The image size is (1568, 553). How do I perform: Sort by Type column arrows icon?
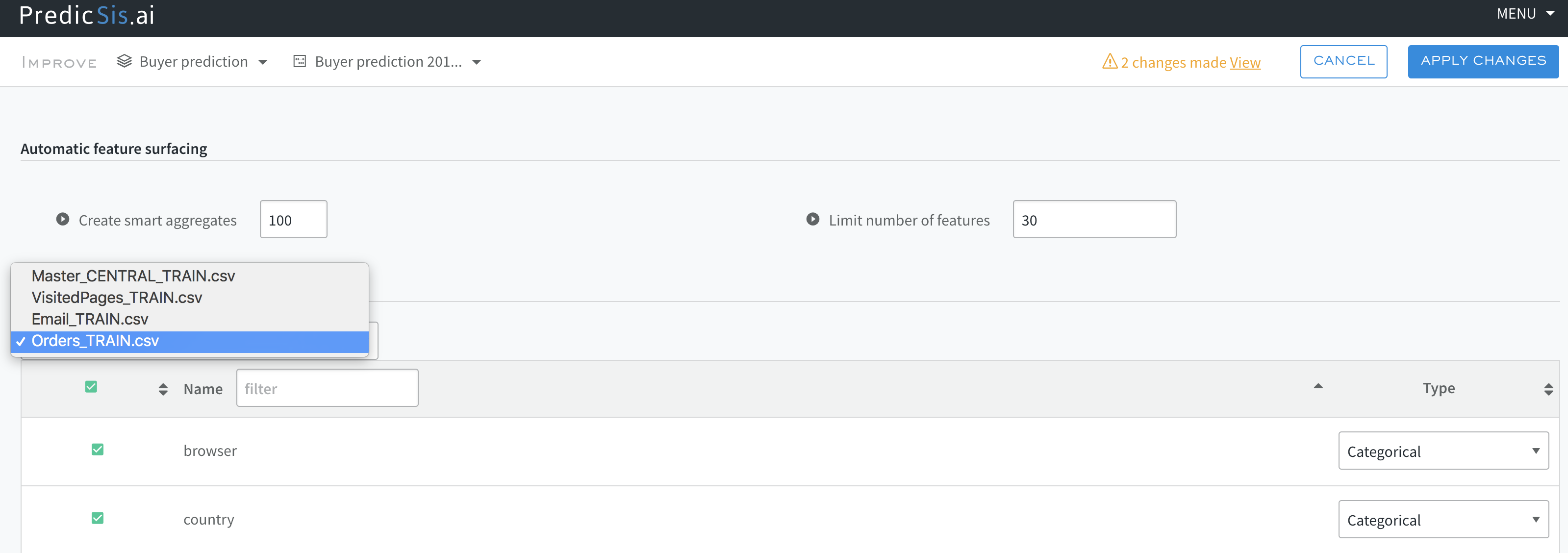point(1548,389)
